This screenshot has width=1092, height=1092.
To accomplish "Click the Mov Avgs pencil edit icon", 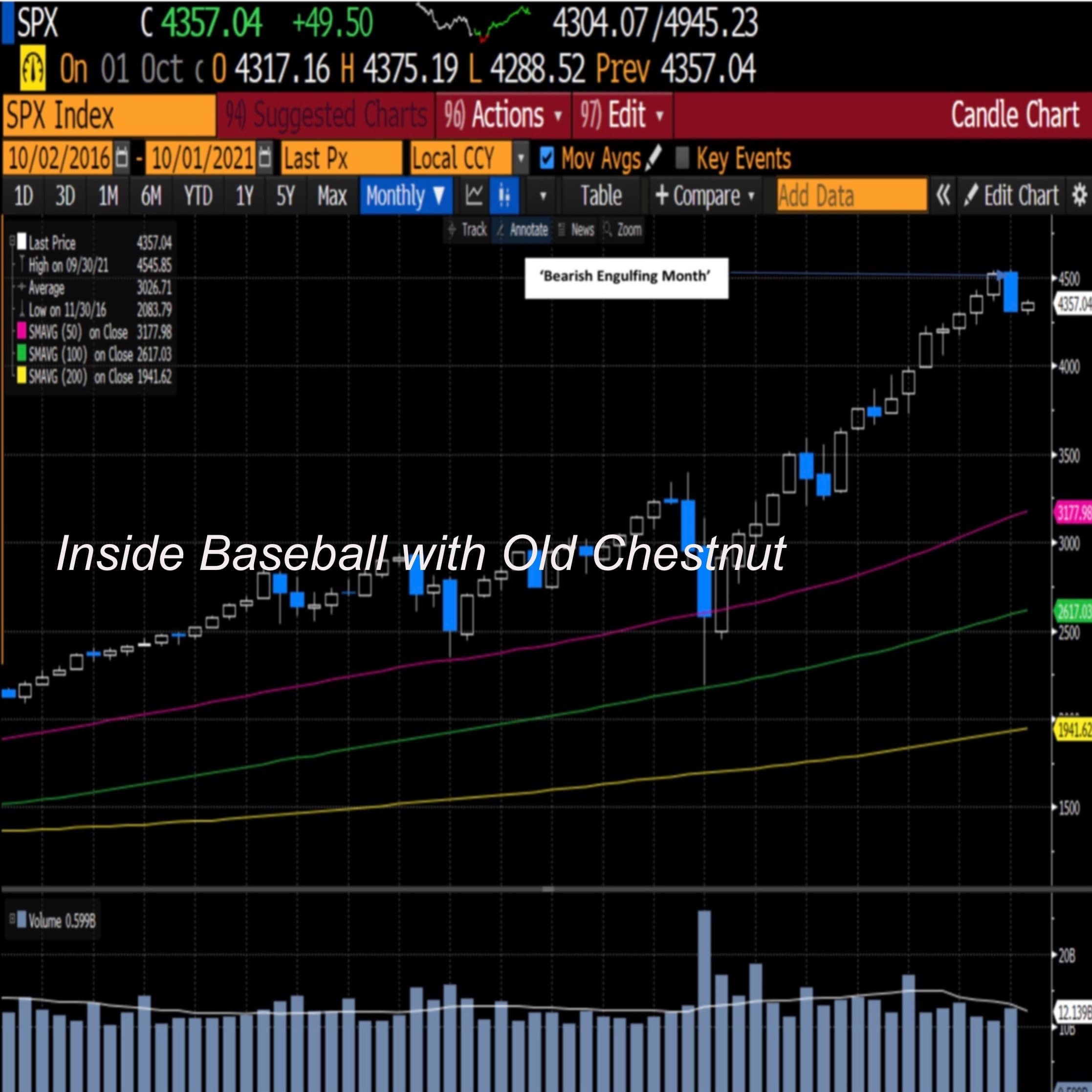I will click(654, 158).
